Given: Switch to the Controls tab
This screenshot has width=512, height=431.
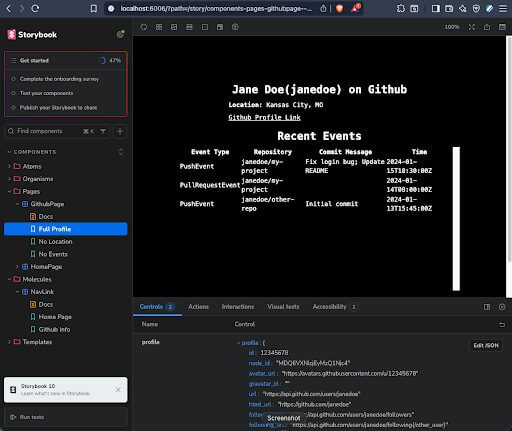Looking at the screenshot, I should tap(157, 307).
